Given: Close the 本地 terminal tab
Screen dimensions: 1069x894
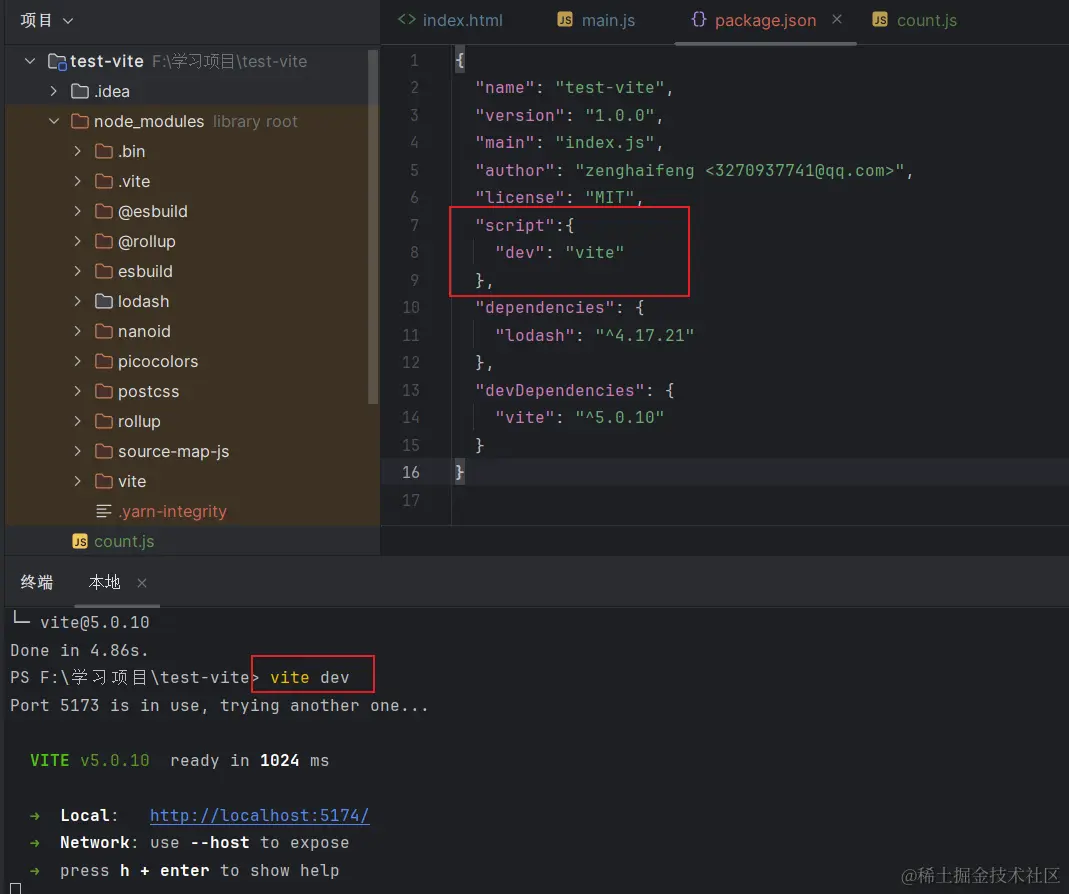Looking at the screenshot, I should tap(142, 582).
